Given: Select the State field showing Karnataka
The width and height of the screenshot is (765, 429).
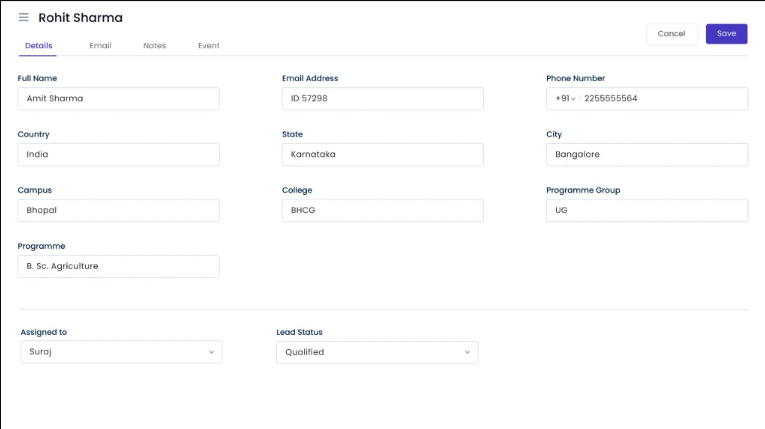Looking at the screenshot, I should [x=382, y=155].
